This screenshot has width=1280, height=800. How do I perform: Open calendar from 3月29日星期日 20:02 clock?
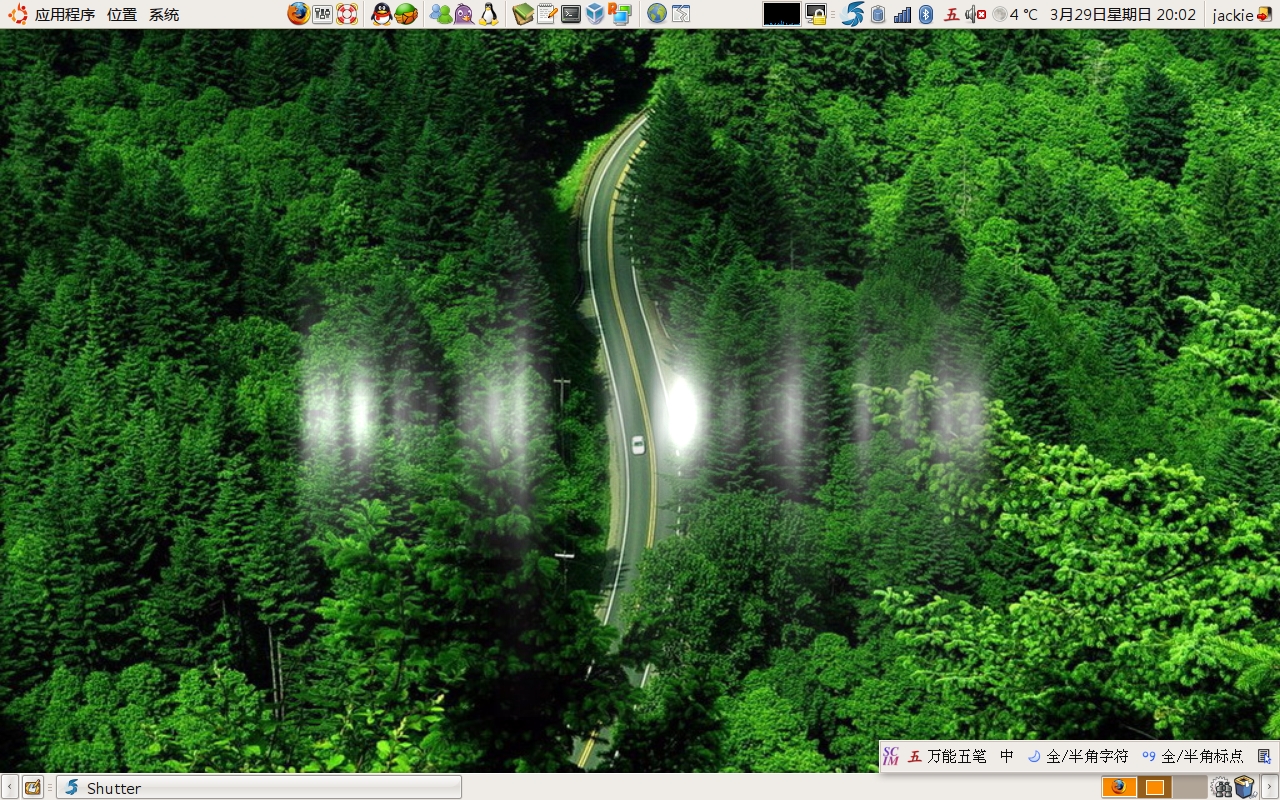point(1123,14)
